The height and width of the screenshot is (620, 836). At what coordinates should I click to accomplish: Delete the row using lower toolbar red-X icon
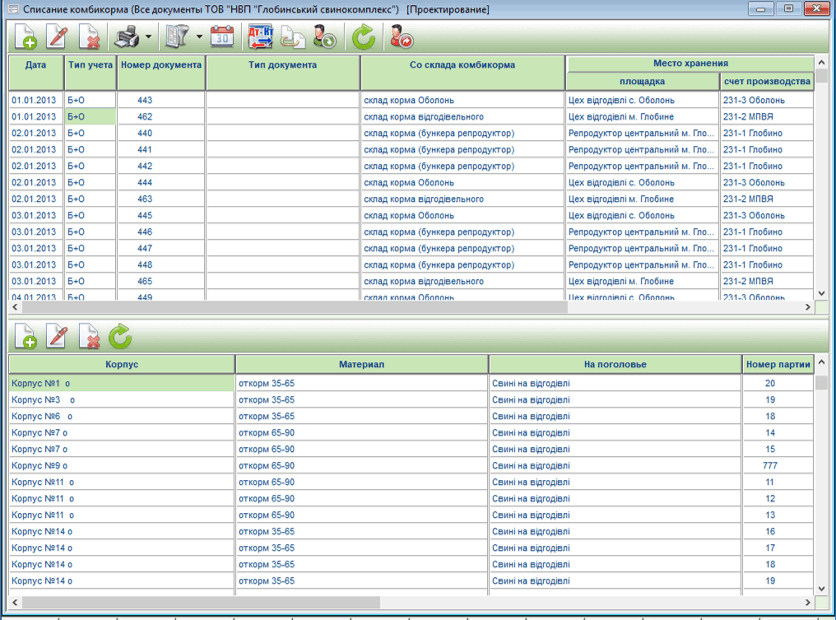pos(89,336)
